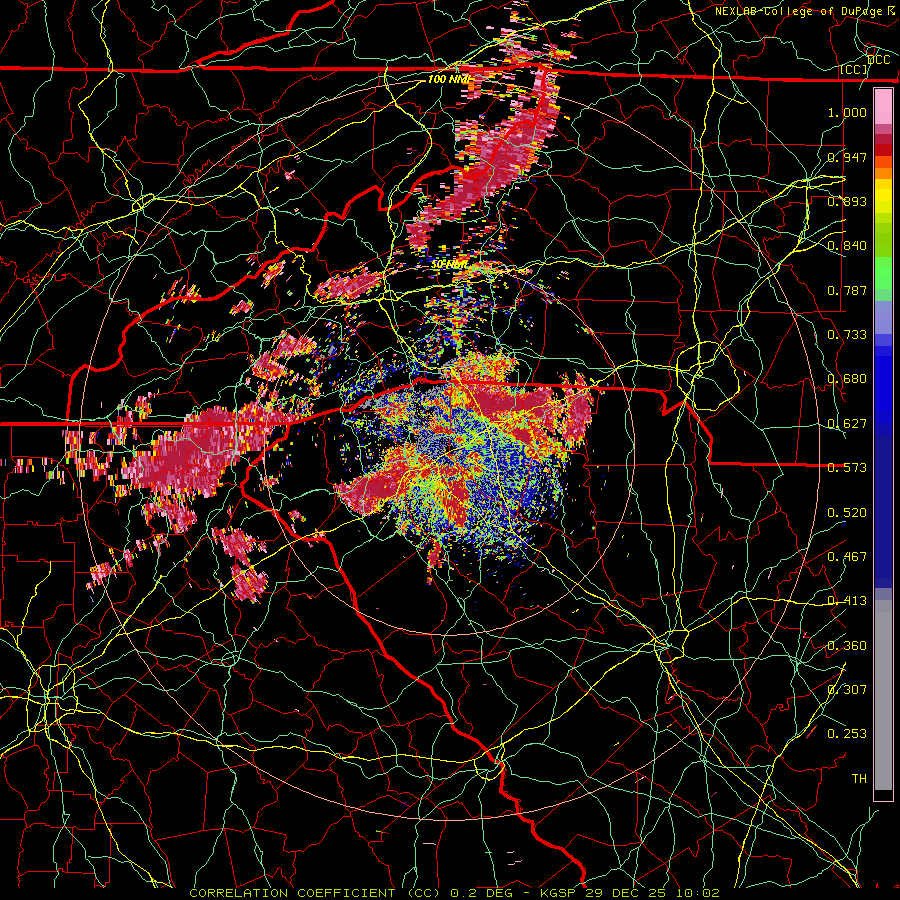Viewport: 900px width, 900px height.
Task: Click the 0.680 scale value
Action: pos(847,379)
